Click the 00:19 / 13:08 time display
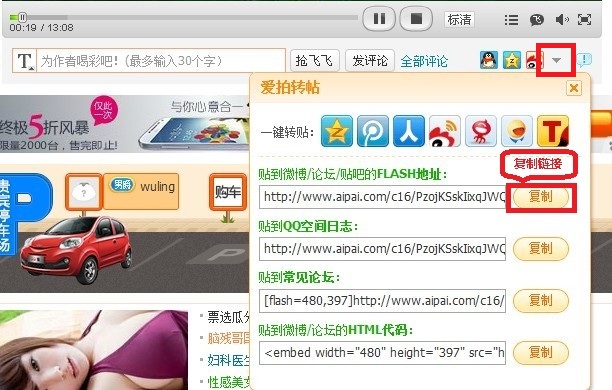The height and width of the screenshot is (390, 612). coord(41,28)
